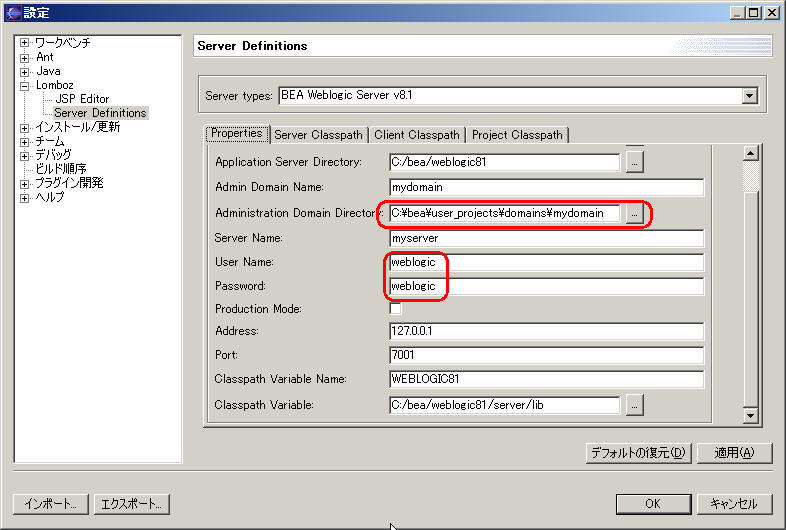Click browse button beside Classpath Variable field
This screenshot has width=786, height=530.
[x=634, y=405]
